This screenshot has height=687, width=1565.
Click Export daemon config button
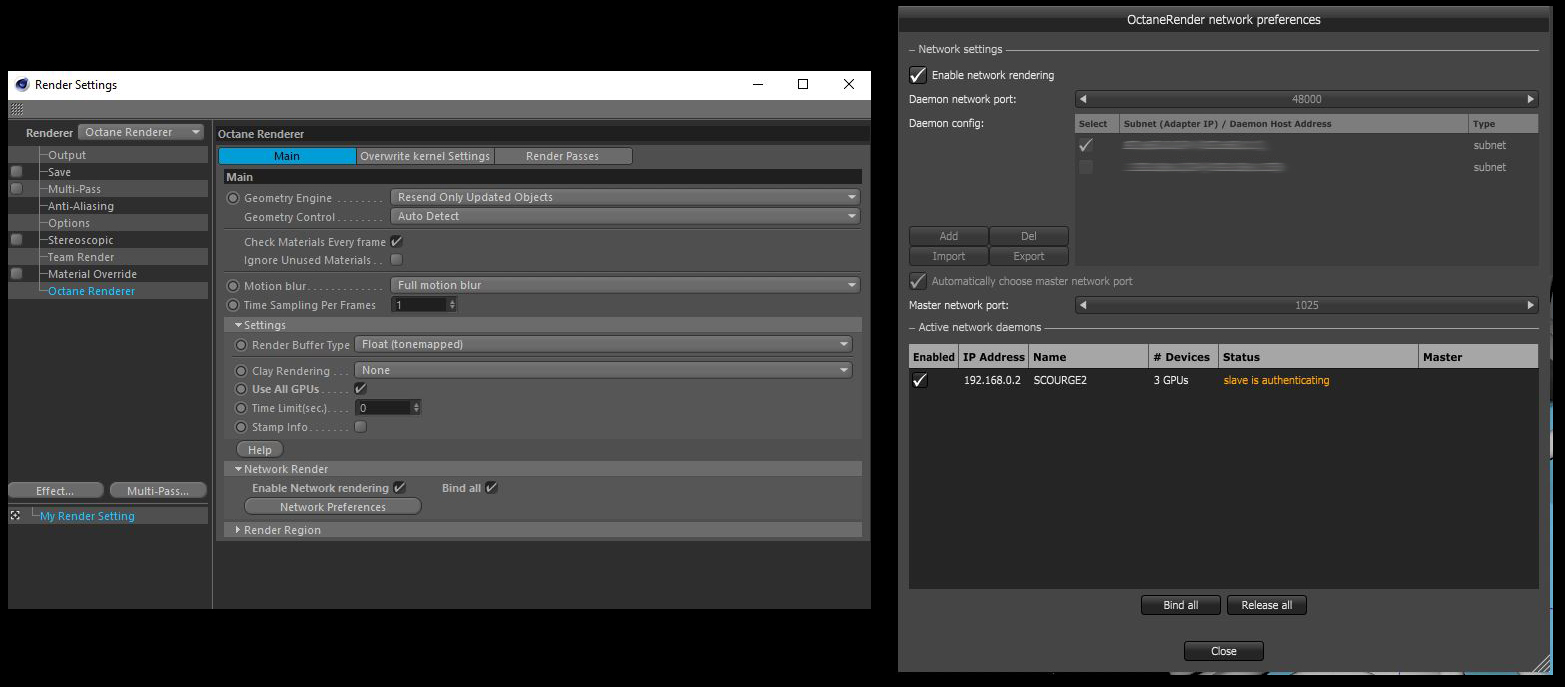1029,256
